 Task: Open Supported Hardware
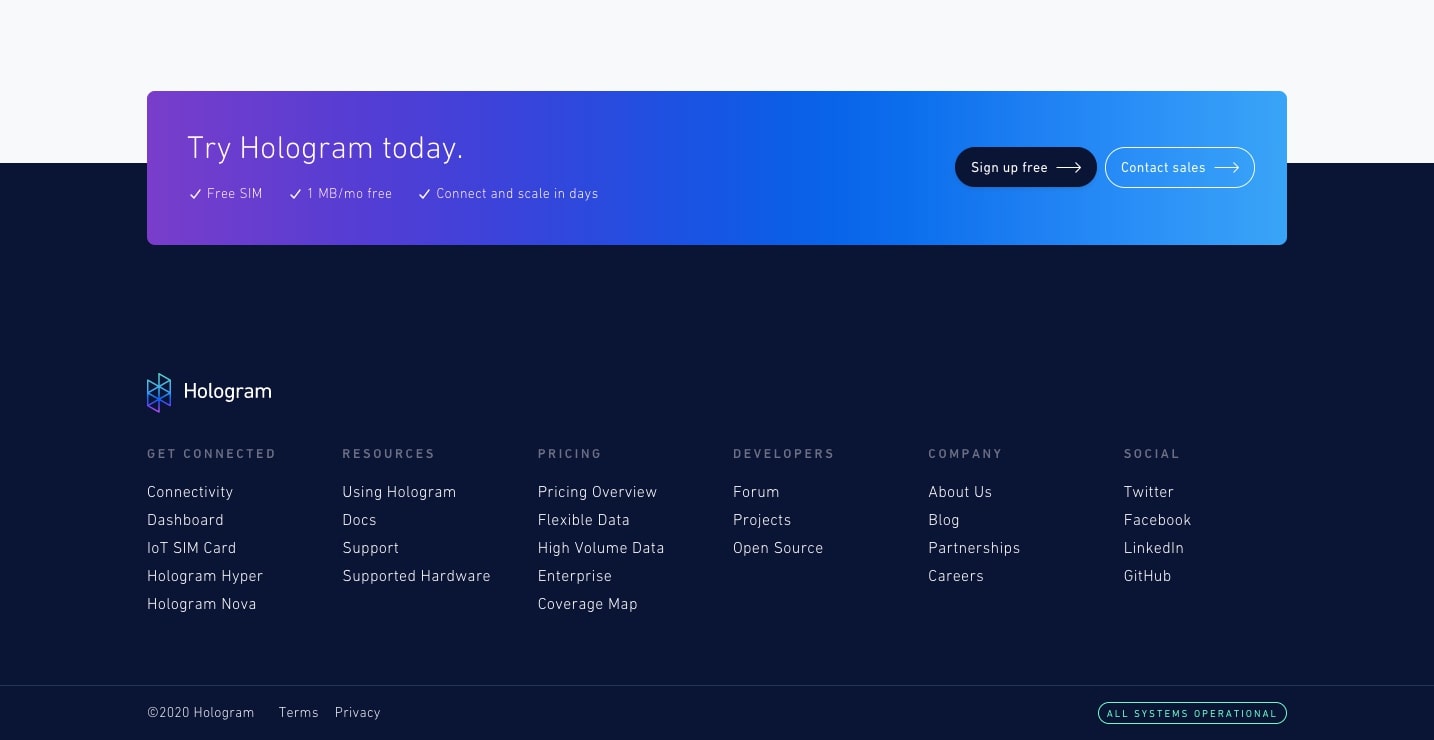pos(416,575)
